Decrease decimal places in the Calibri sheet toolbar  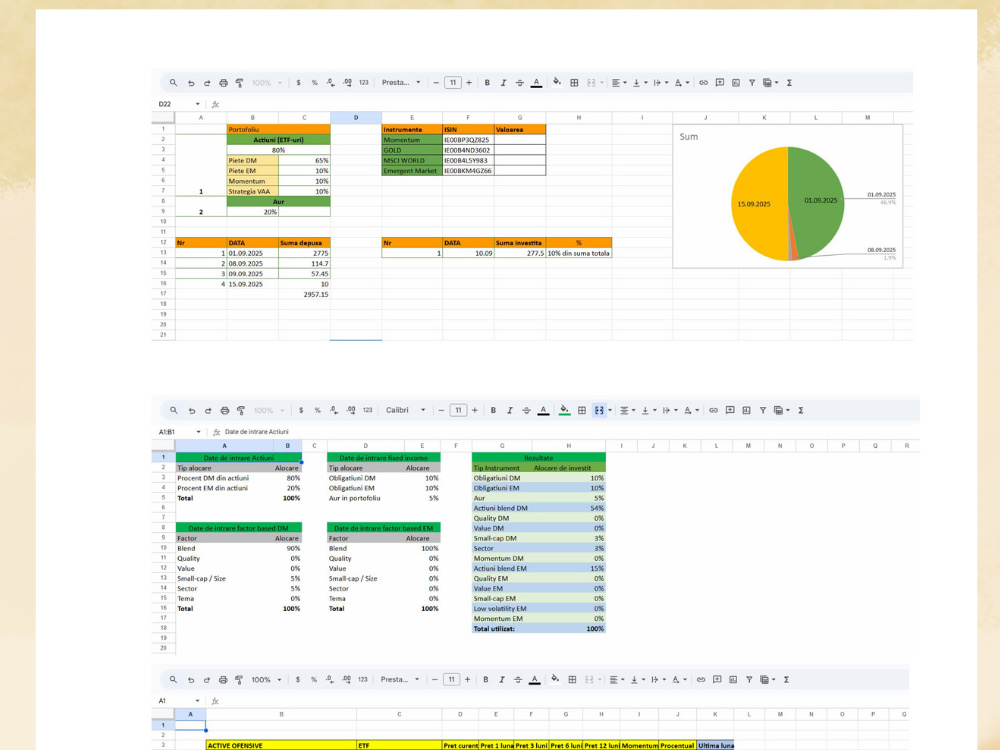pos(334,411)
